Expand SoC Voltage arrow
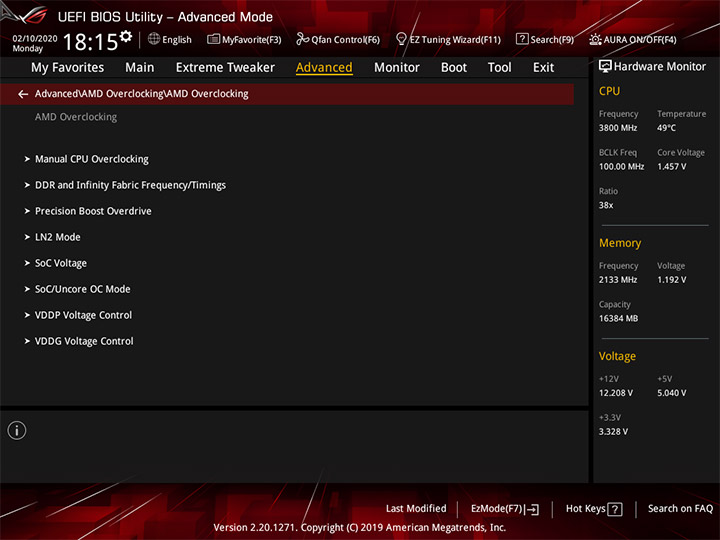 [x=27, y=263]
